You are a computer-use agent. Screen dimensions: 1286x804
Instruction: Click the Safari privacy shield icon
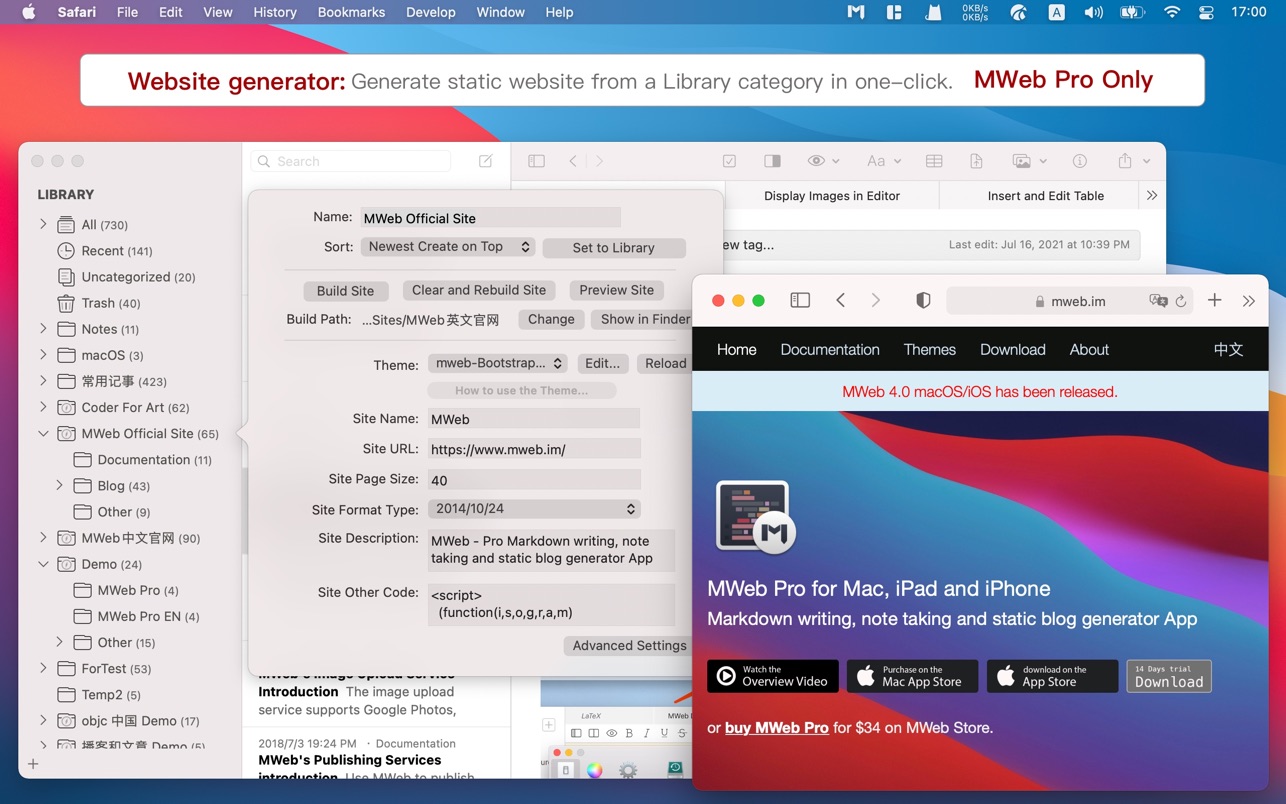pos(923,301)
